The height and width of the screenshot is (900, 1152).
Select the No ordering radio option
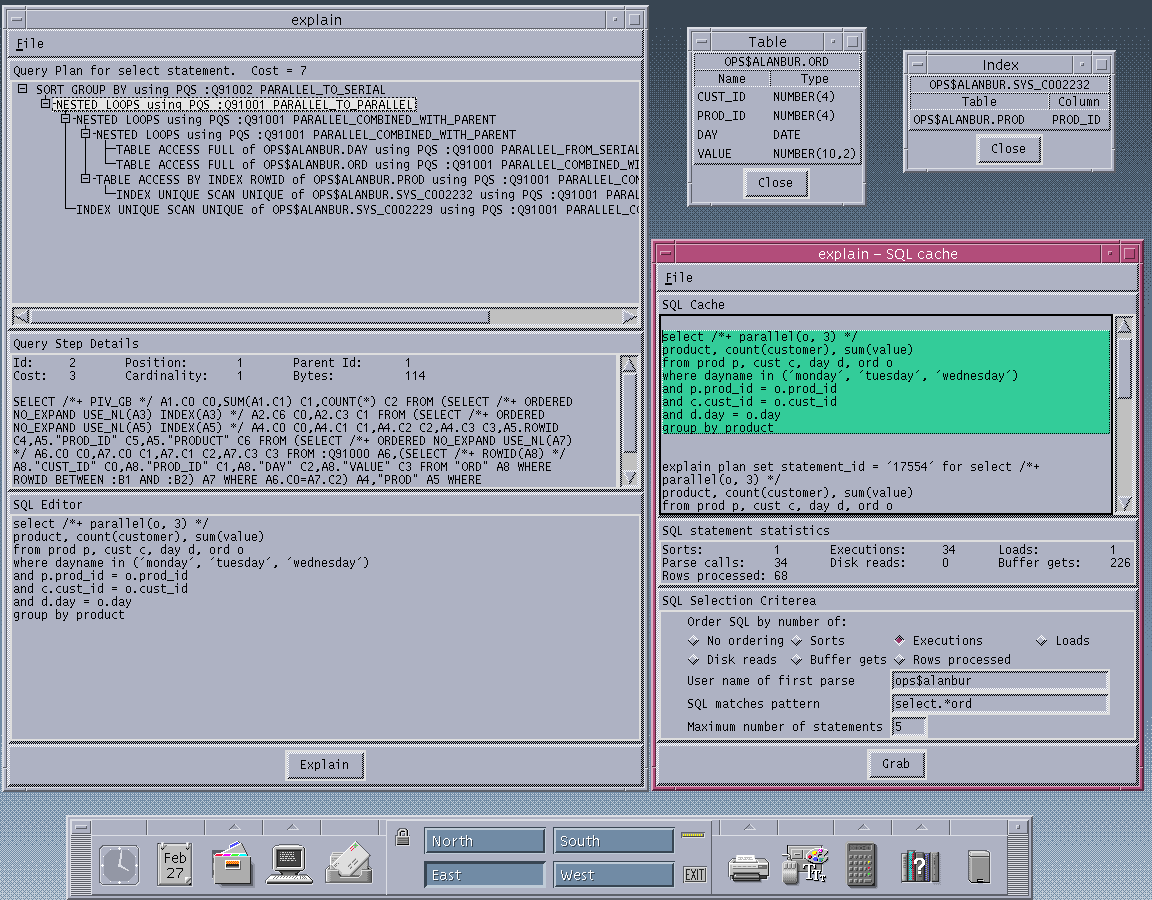[x=694, y=641]
